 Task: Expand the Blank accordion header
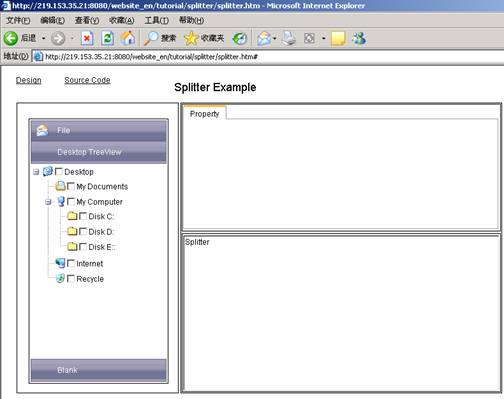point(99,370)
